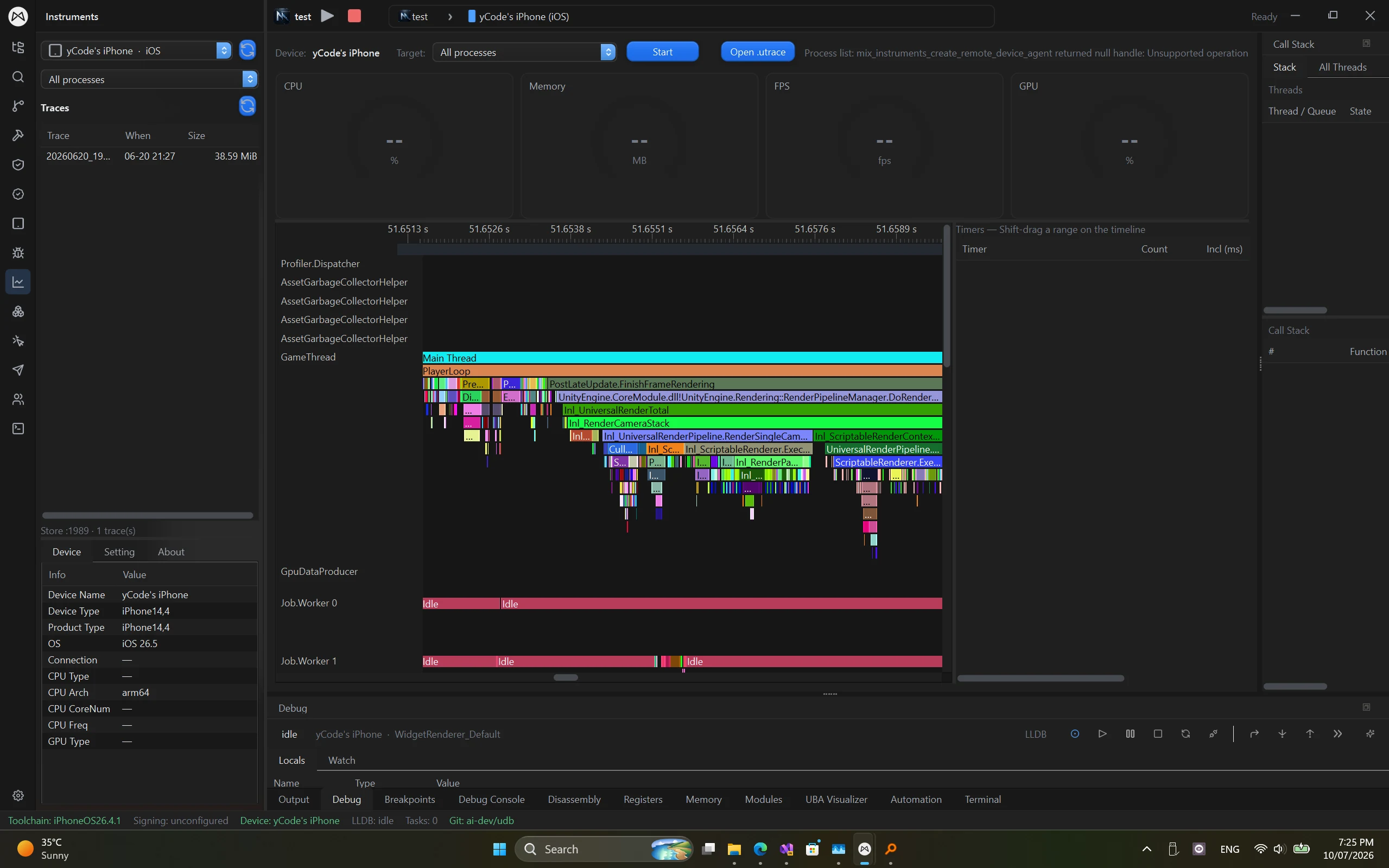Select the All Threads tab
This screenshot has width=1389, height=868.
click(x=1342, y=67)
